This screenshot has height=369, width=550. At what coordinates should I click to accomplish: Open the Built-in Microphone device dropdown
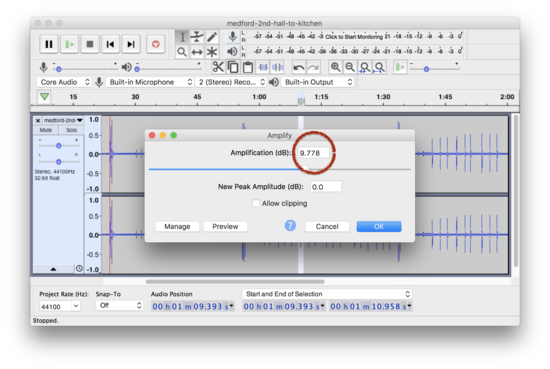(x=150, y=82)
